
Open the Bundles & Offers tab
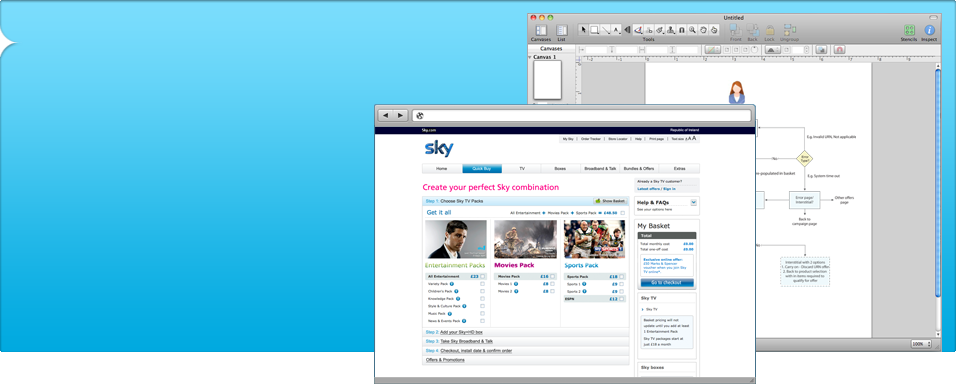point(640,168)
